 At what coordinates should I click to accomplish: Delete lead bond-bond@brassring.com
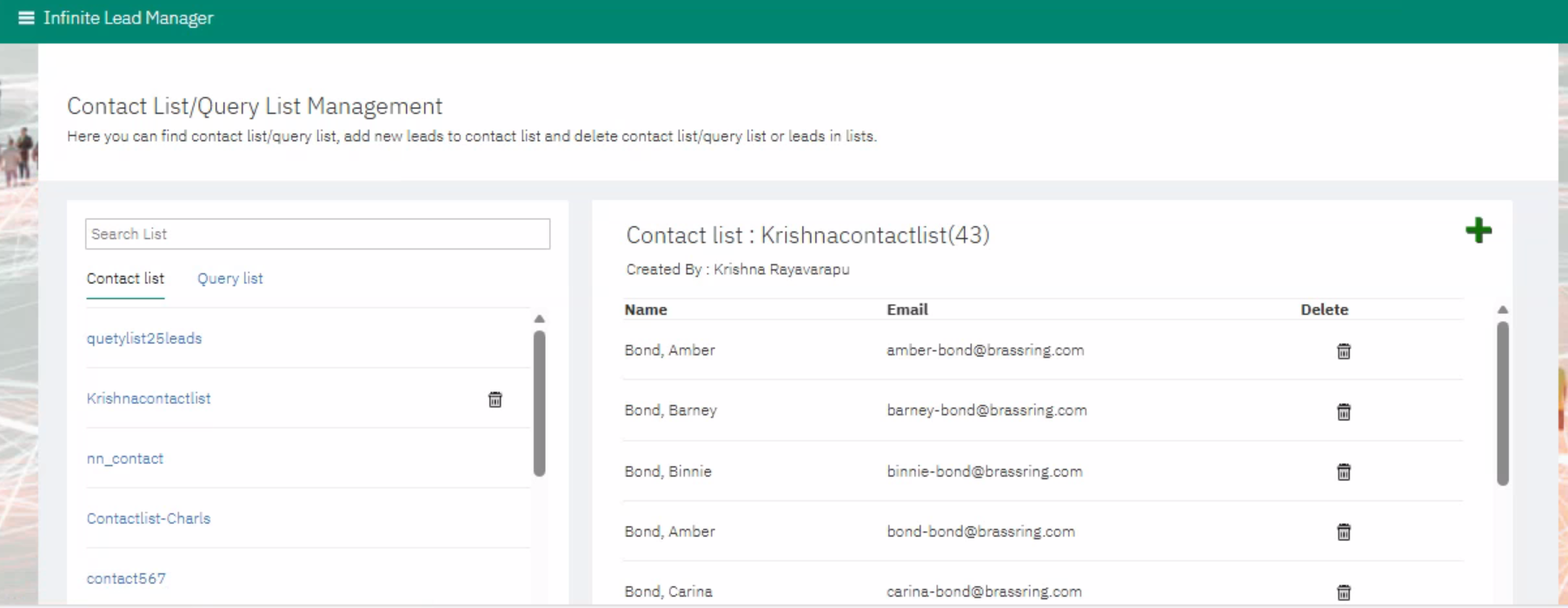pyautogui.click(x=1343, y=531)
